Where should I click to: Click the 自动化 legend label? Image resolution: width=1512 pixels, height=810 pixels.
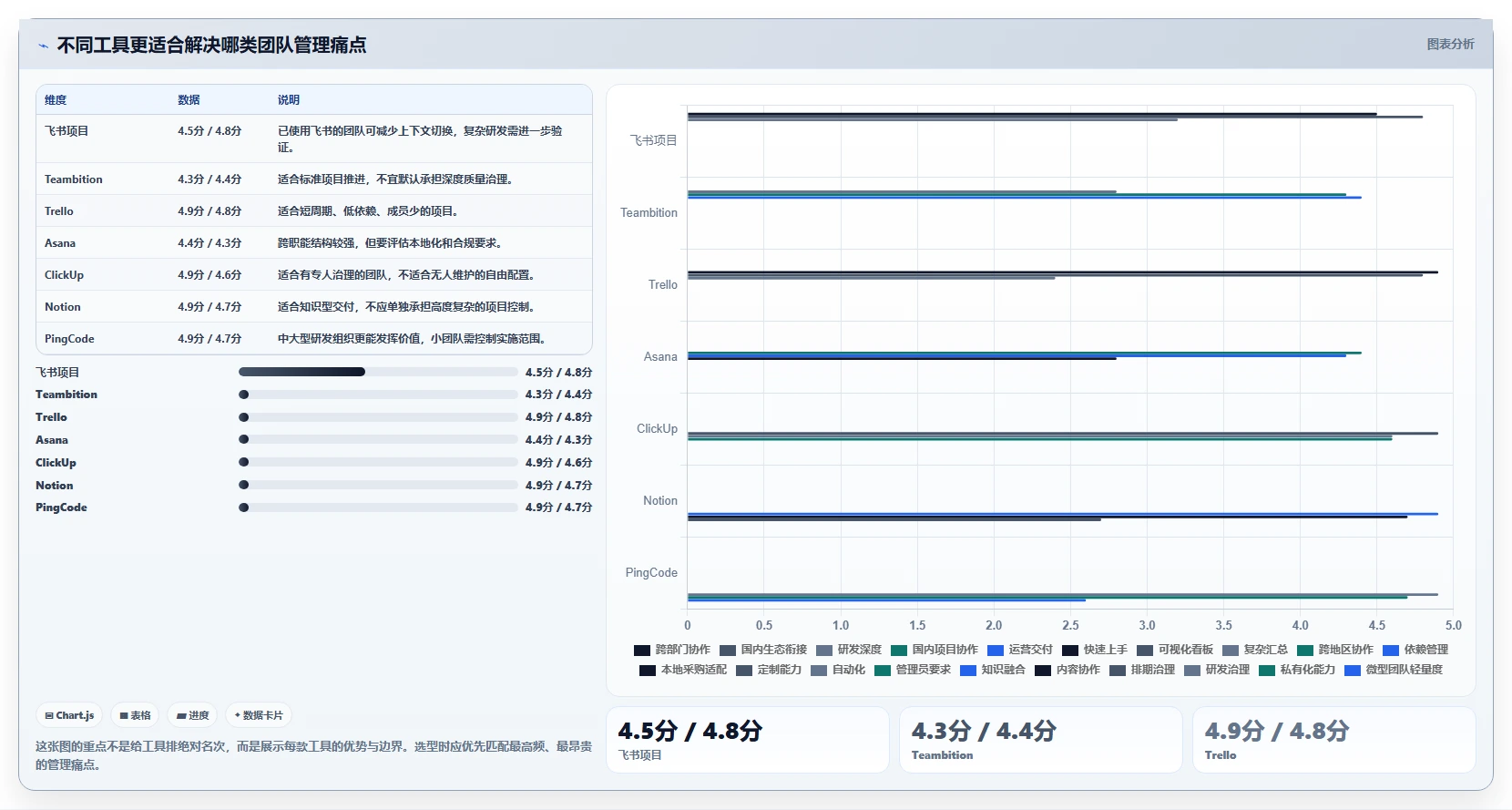[x=849, y=670]
